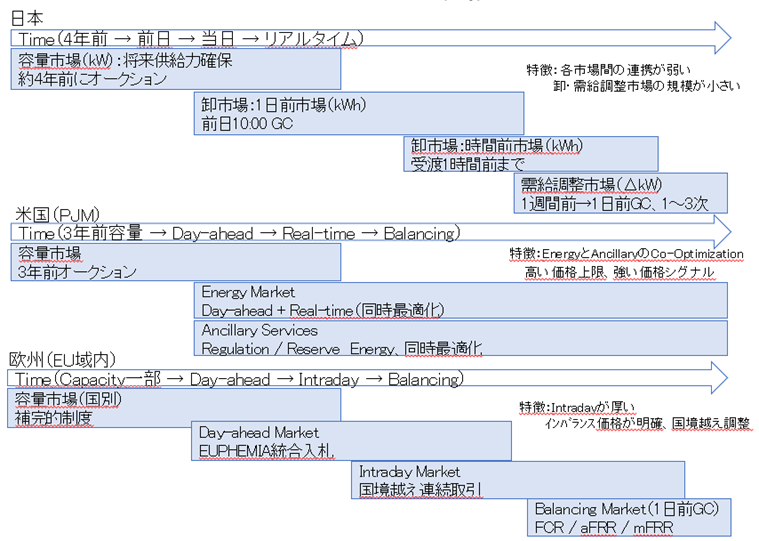Select the Day-ahead Market EUPHEMIA box
Screen dimensions: 759x541
point(352,441)
